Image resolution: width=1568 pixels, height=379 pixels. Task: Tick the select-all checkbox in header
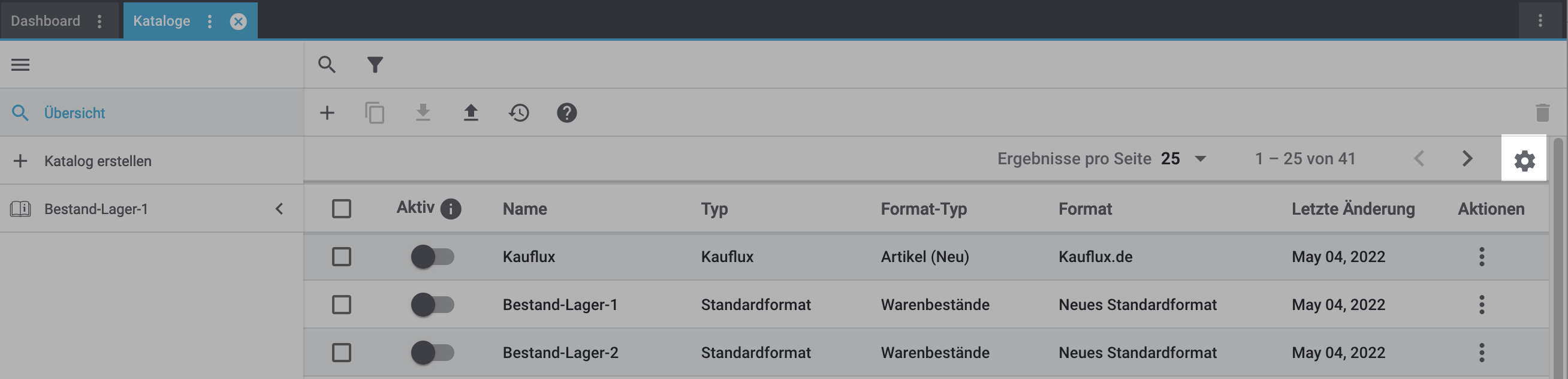342,209
